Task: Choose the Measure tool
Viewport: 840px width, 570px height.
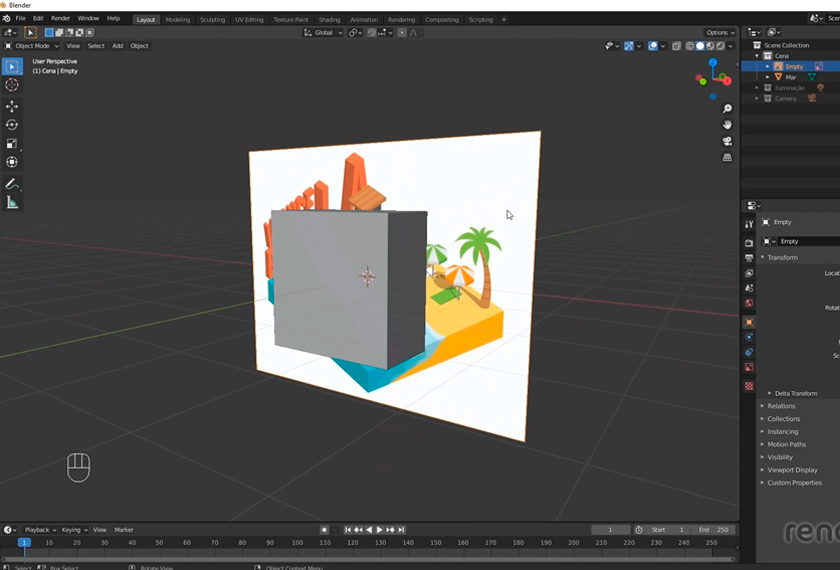Action: (12, 202)
